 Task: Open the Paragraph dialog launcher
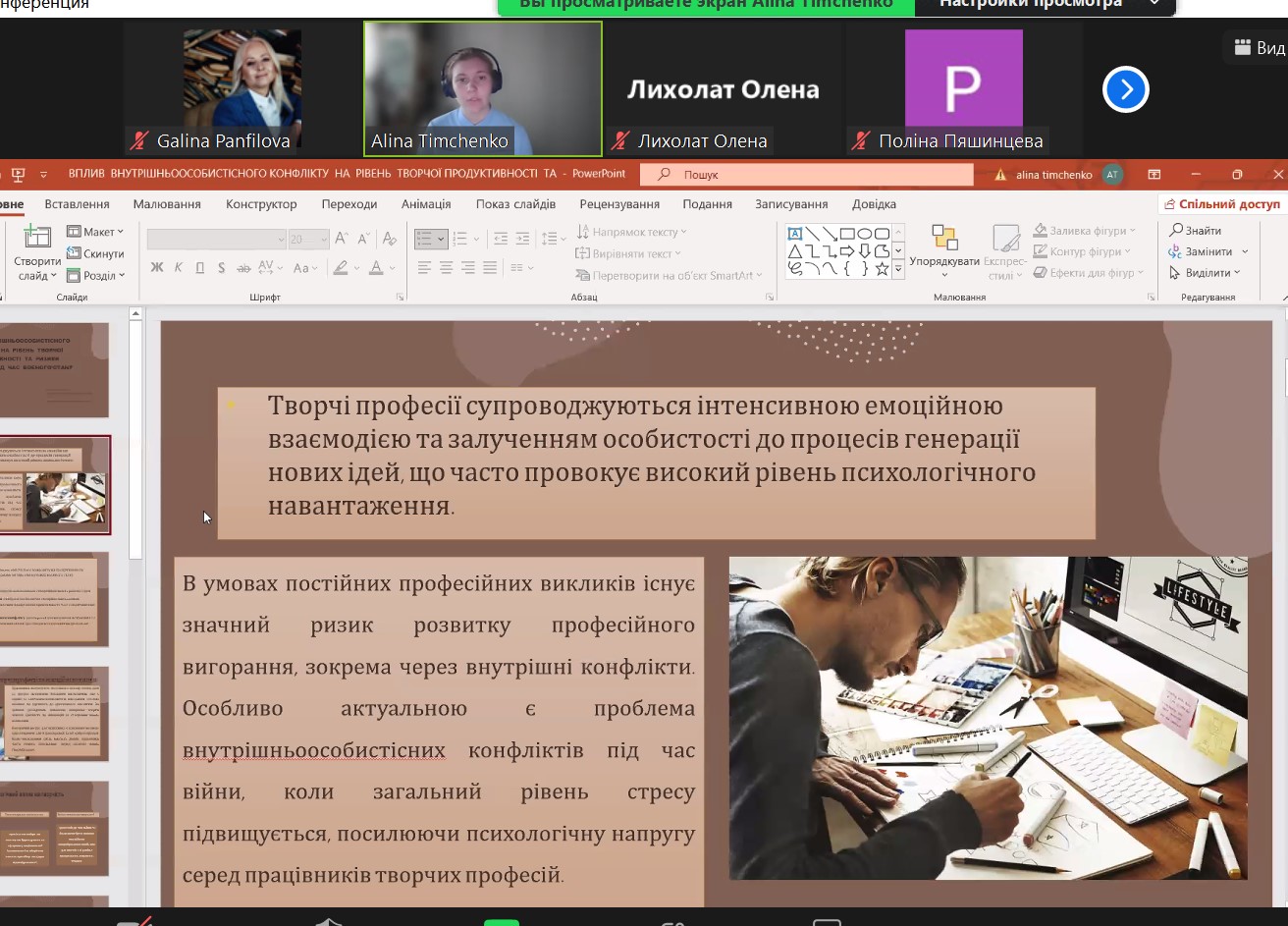[x=770, y=297]
